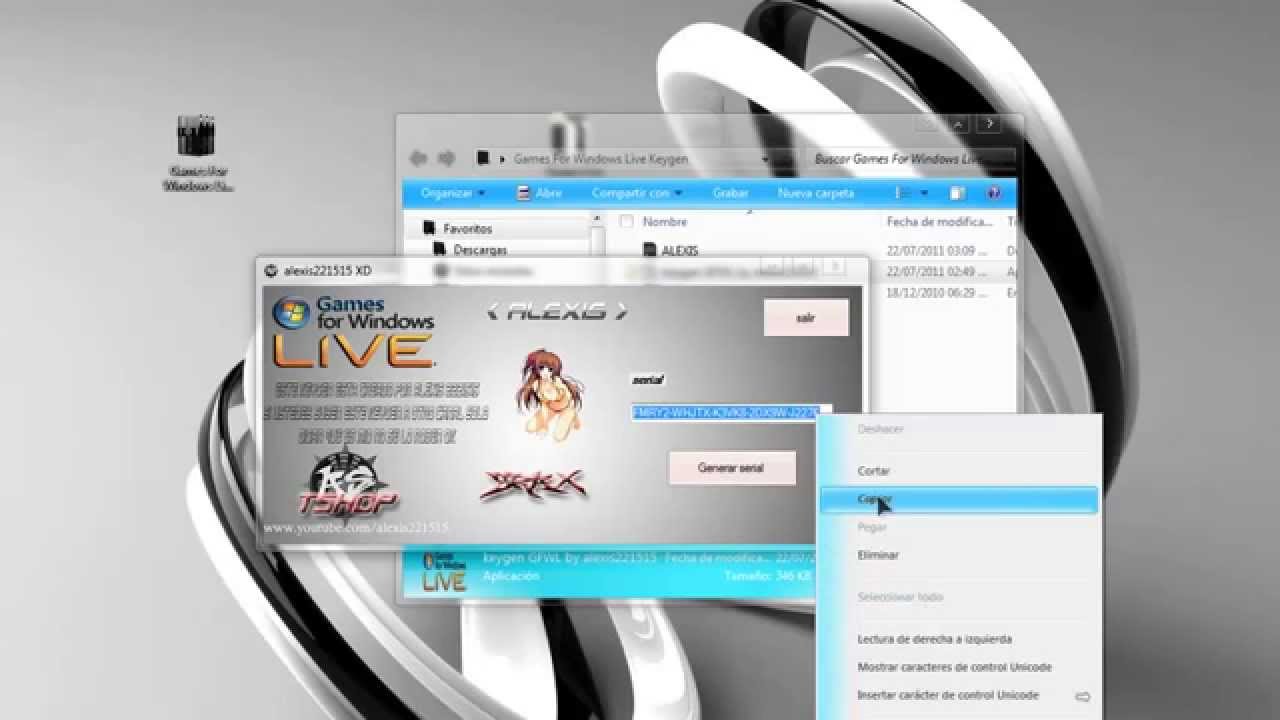Click the Buscar Games For Windows search box
1280x720 pixels.
point(909,158)
